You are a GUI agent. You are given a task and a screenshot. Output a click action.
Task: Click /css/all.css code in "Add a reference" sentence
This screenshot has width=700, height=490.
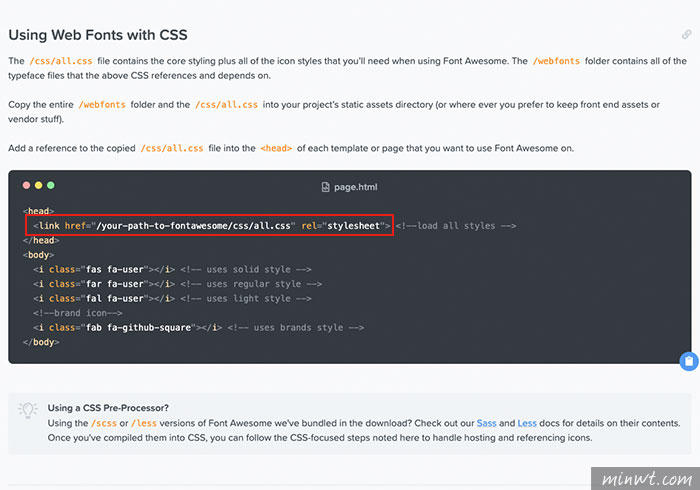pos(172,148)
